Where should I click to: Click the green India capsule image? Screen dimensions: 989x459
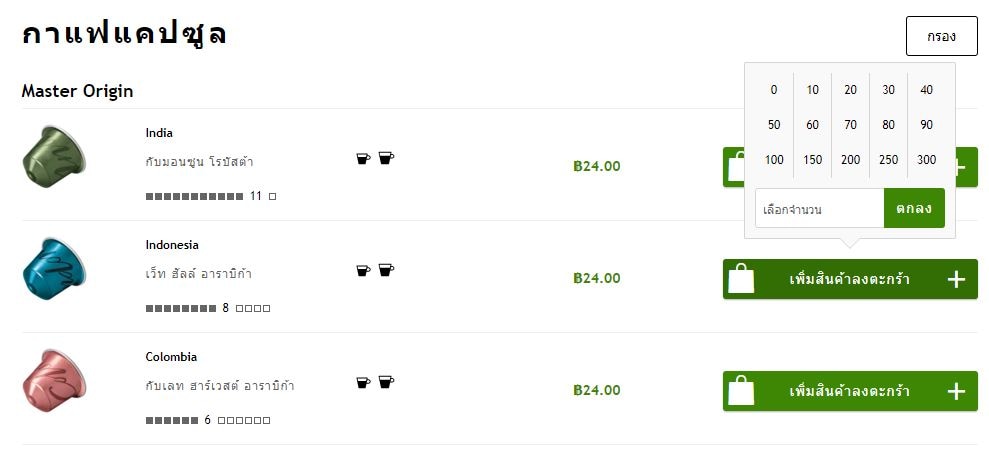coord(55,155)
